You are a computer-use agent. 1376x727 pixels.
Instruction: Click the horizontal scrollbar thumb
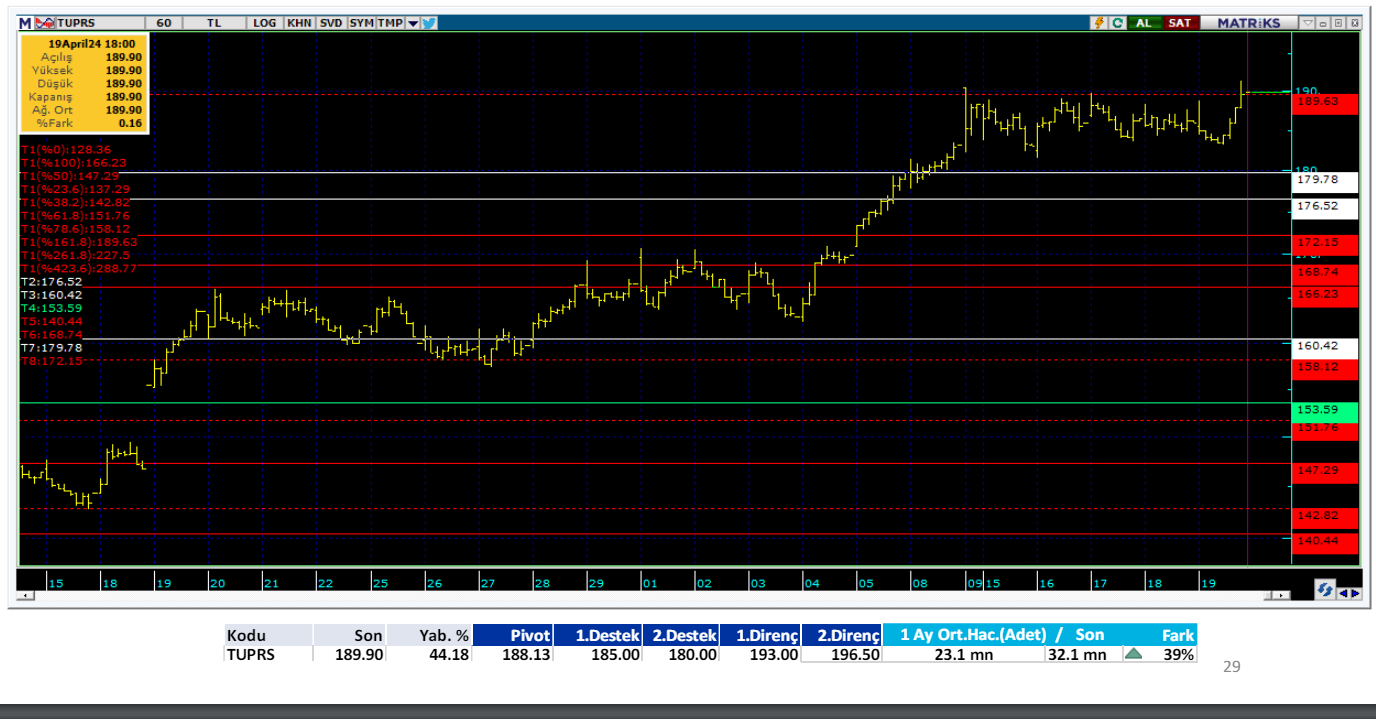[x=1270, y=596]
